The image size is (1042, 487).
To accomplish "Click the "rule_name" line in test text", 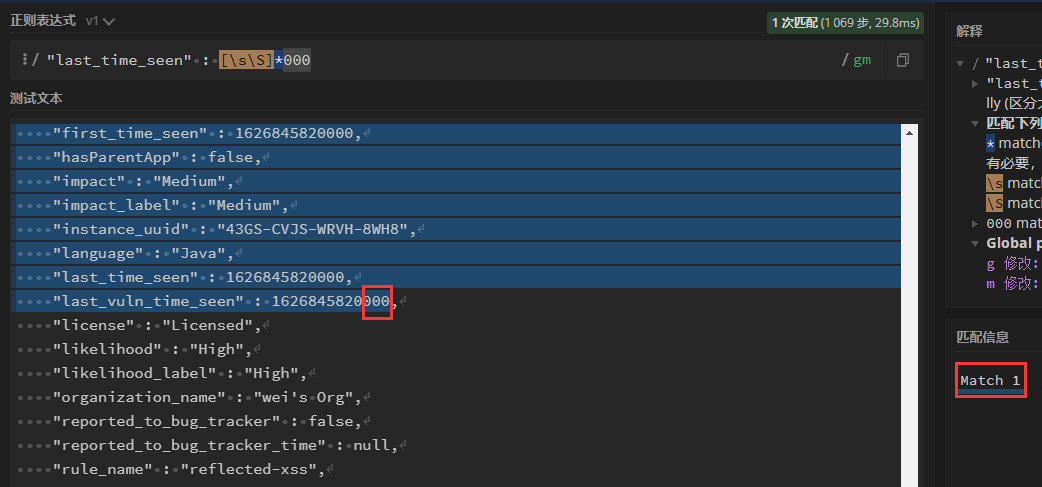I will [190, 469].
